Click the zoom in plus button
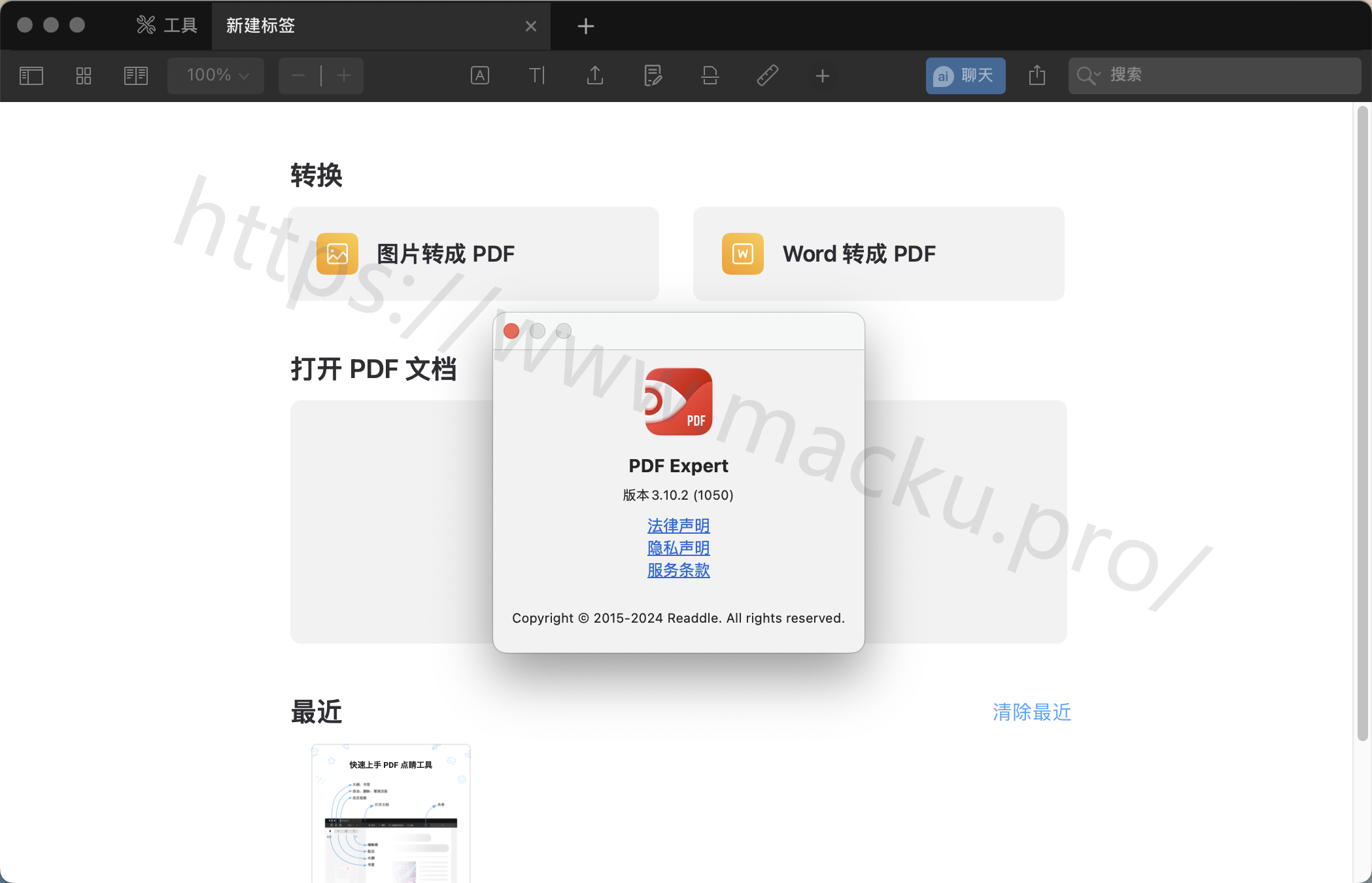Viewport: 1372px width, 883px height. [x=344, y=76]
